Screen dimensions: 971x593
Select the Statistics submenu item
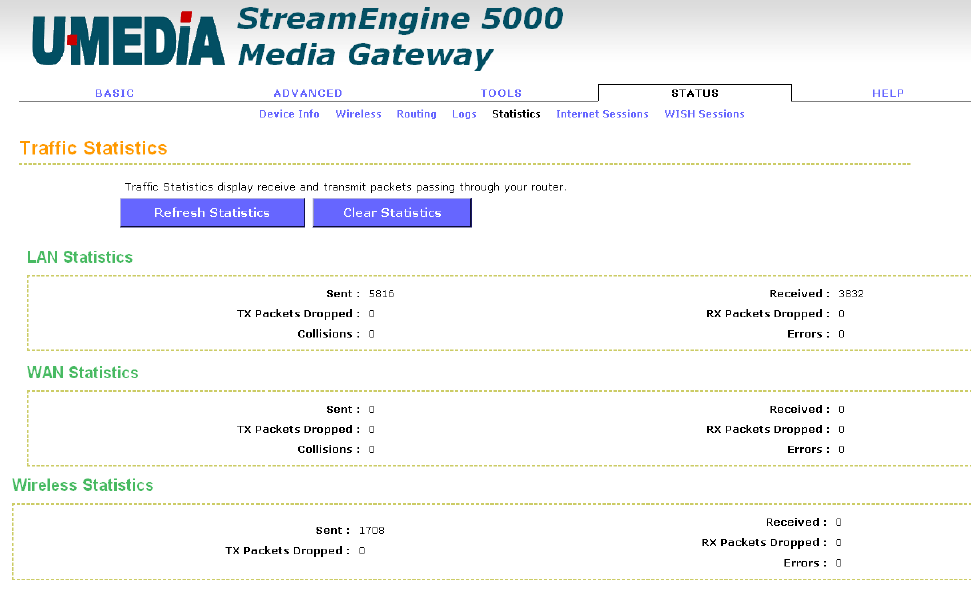coord(516,114)
